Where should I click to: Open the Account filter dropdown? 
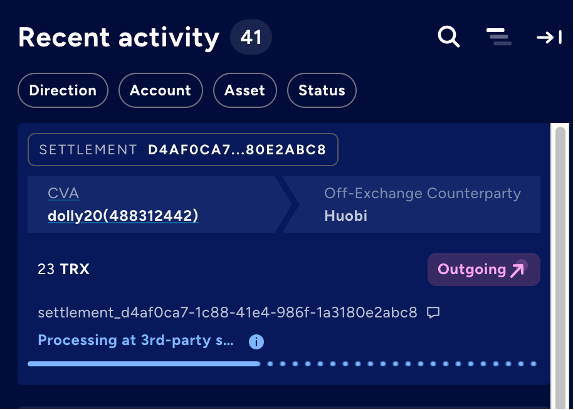click(160, 90)
